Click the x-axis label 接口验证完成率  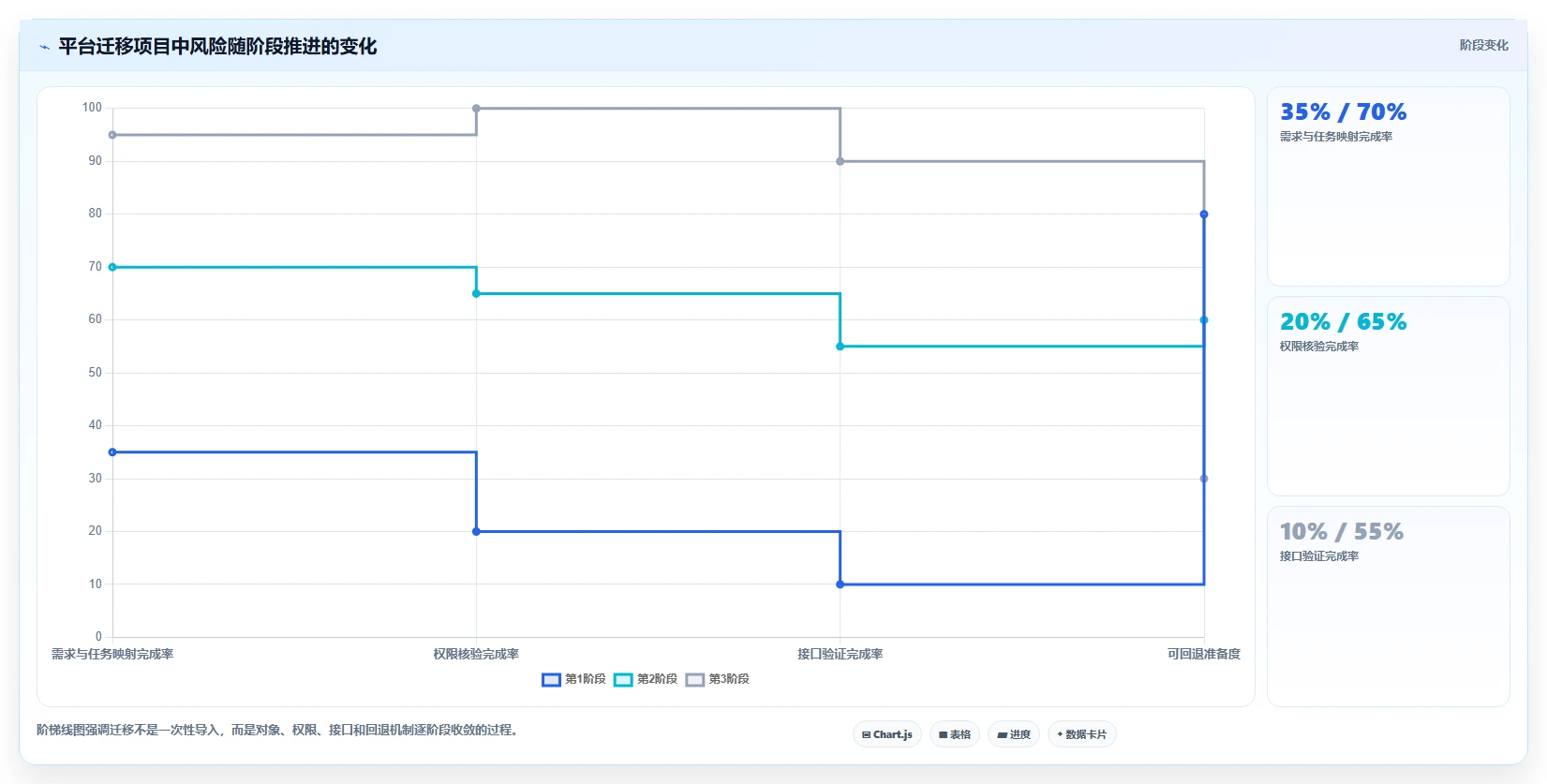point(840,654)
